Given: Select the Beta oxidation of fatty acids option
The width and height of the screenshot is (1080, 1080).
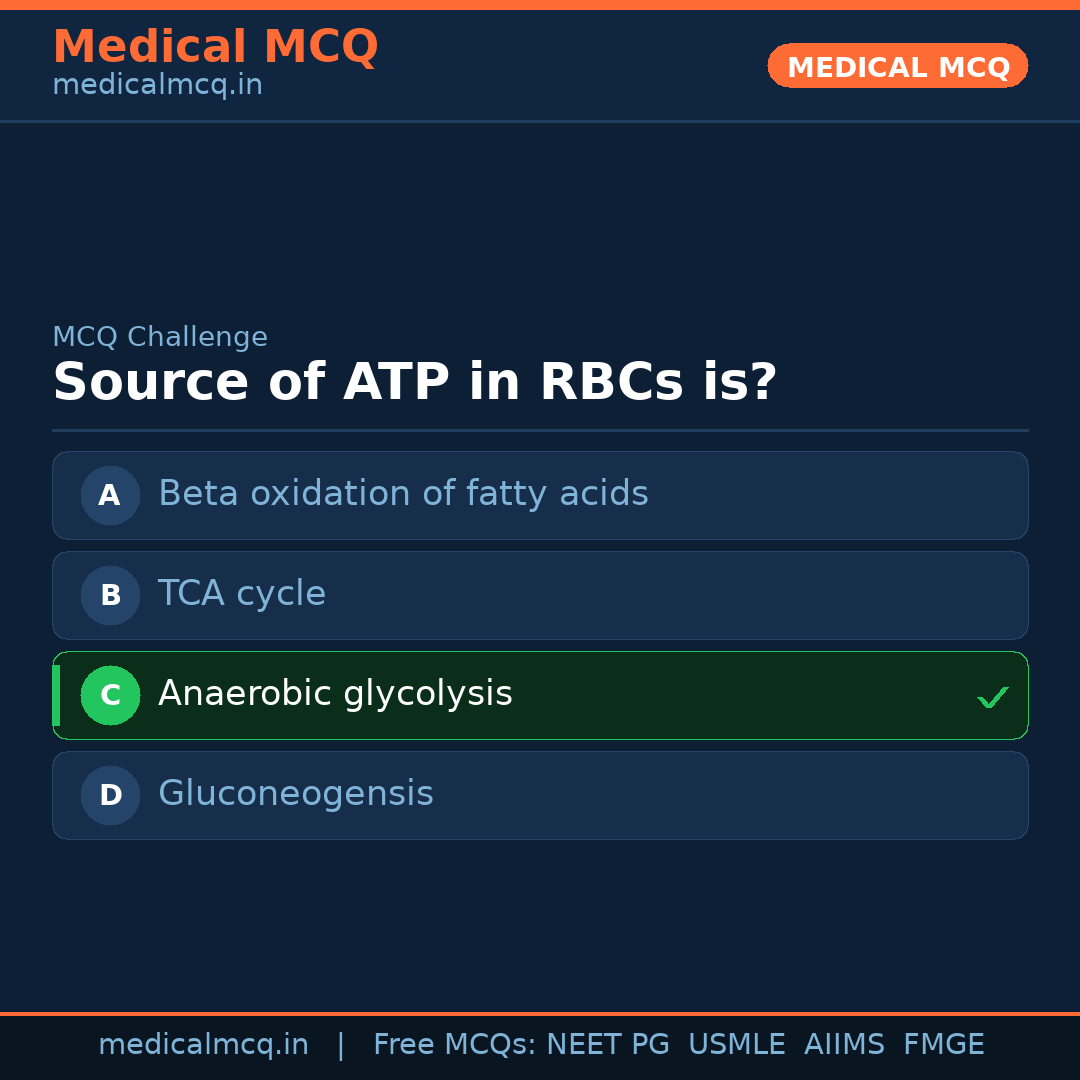Looking at the screenshot, I should click(403, 494).
